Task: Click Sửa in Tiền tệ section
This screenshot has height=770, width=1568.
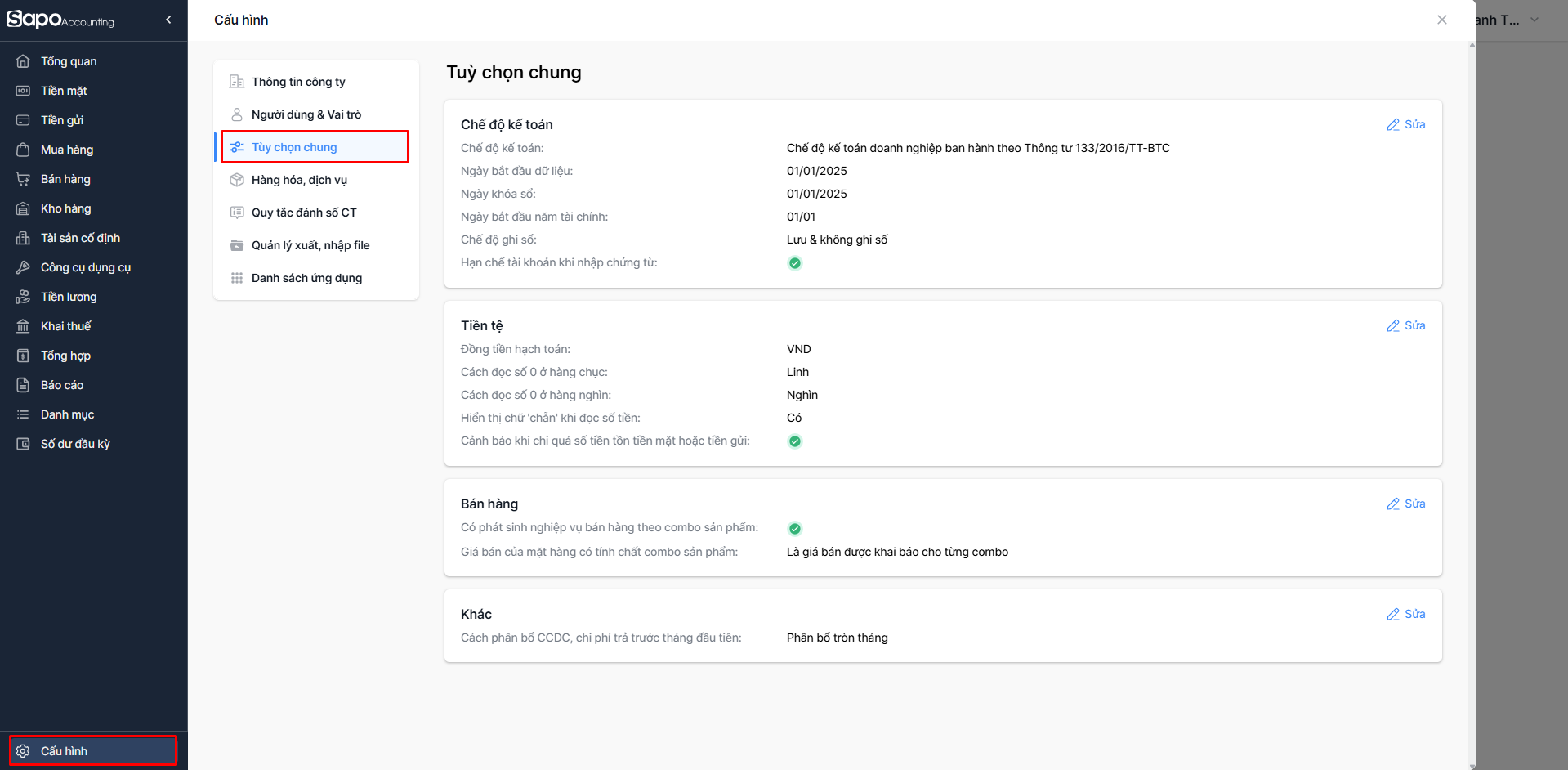Action: (x=1406, y=325)
